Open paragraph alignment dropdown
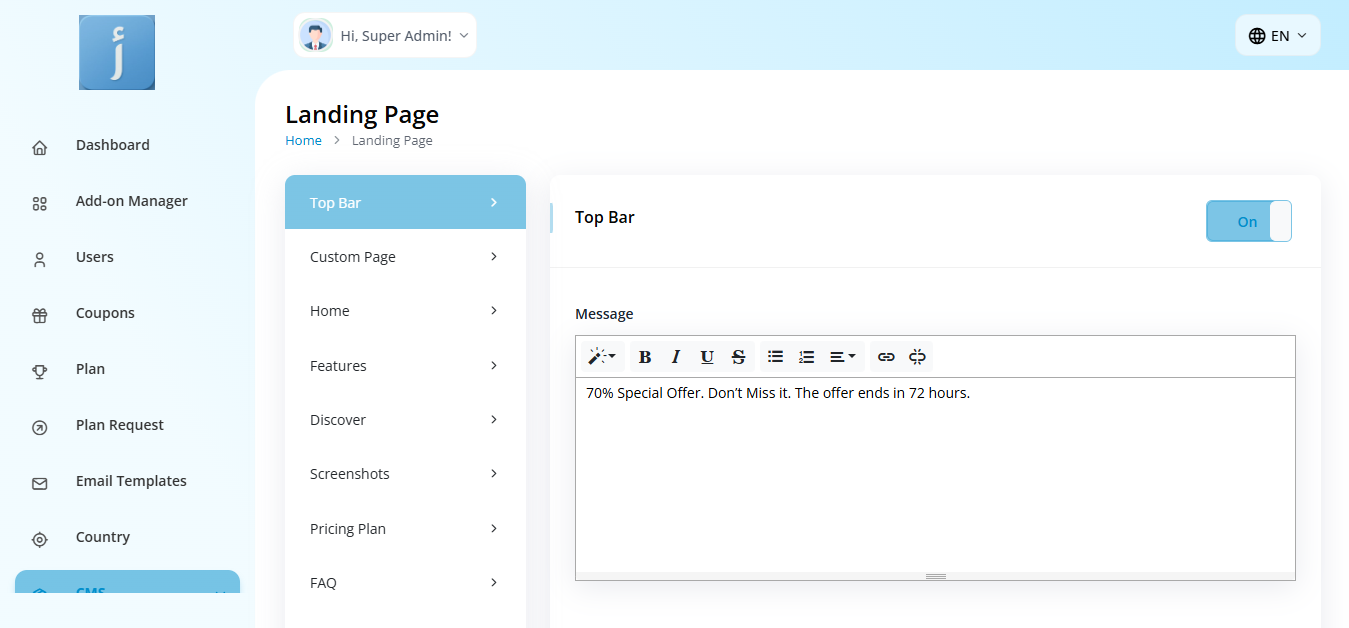The height and width of the screenshot is (628, 1349). (x=842, y=357)
